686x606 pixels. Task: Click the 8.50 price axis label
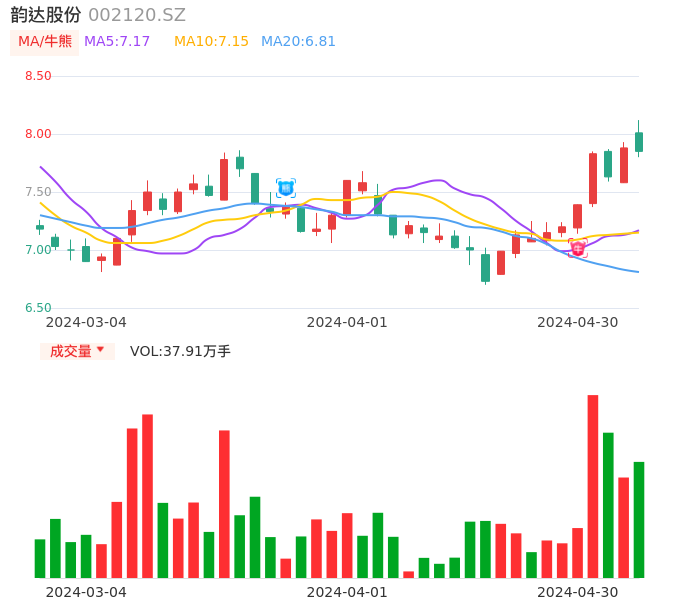tap(38, 76)
